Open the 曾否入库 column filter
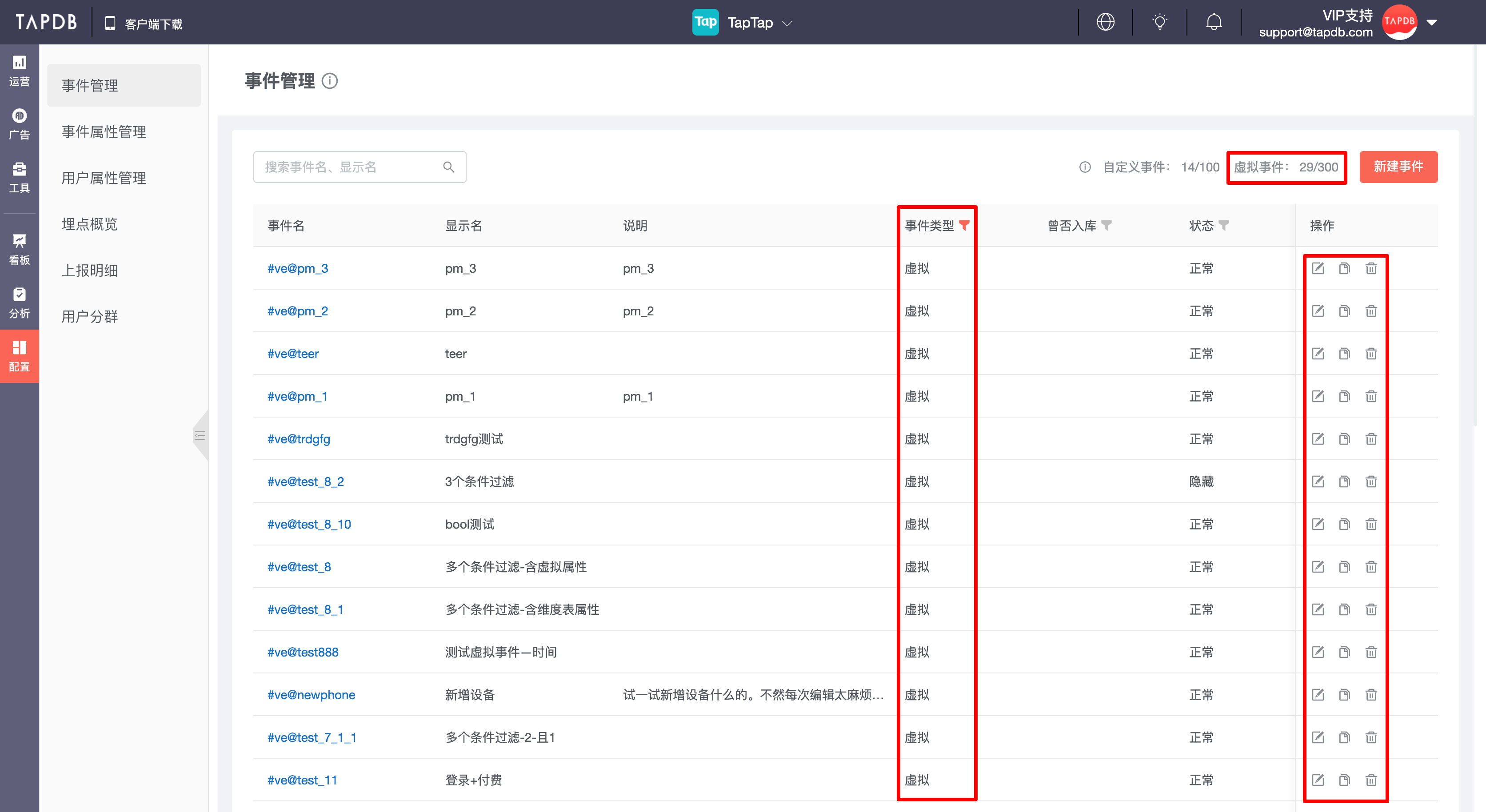1486x812 pixels. pos(1106,226)
